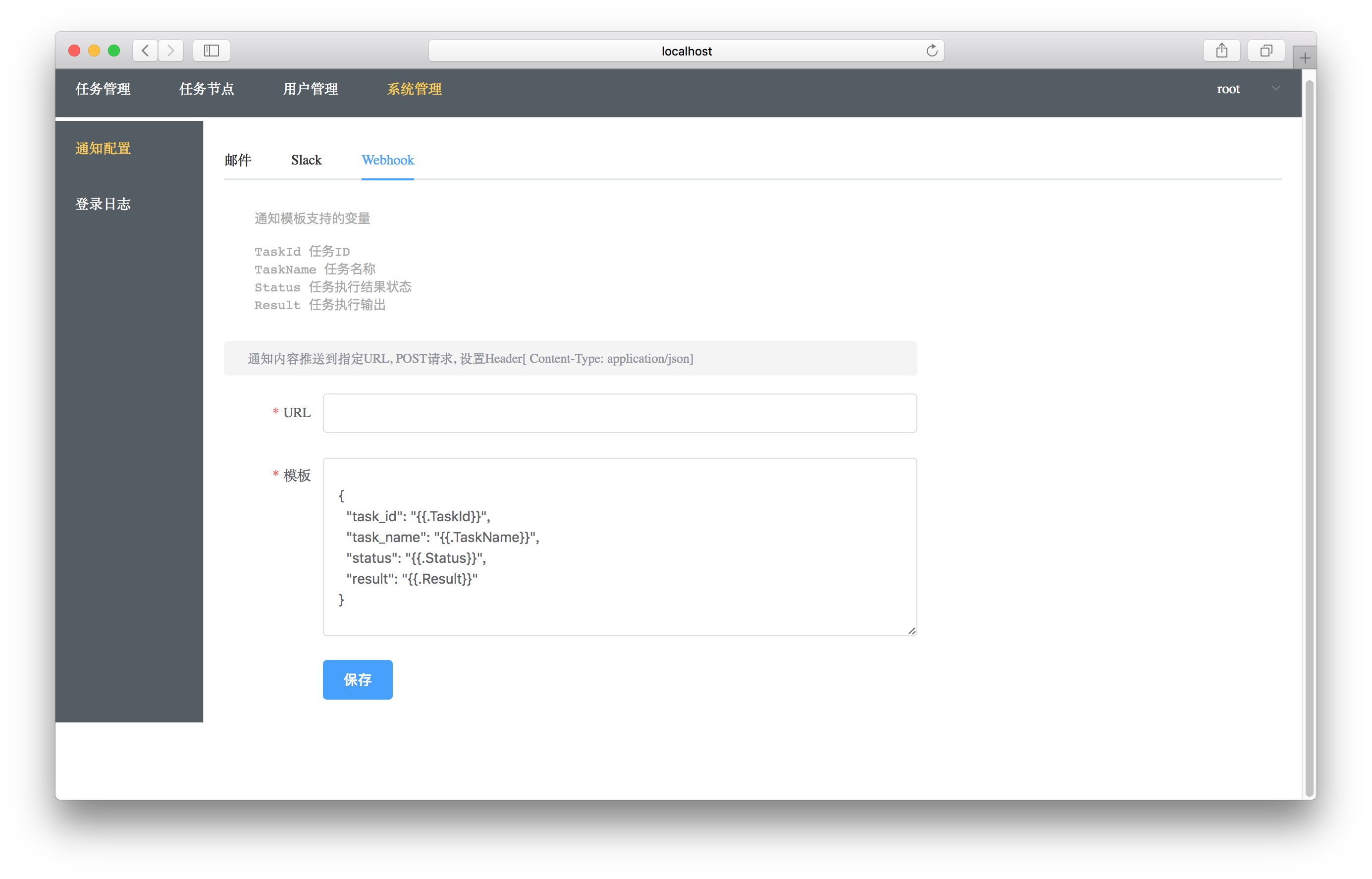Select the Webhook tab
The height and width of the screenshot is (879, 1372).
[x=387, y=161]
